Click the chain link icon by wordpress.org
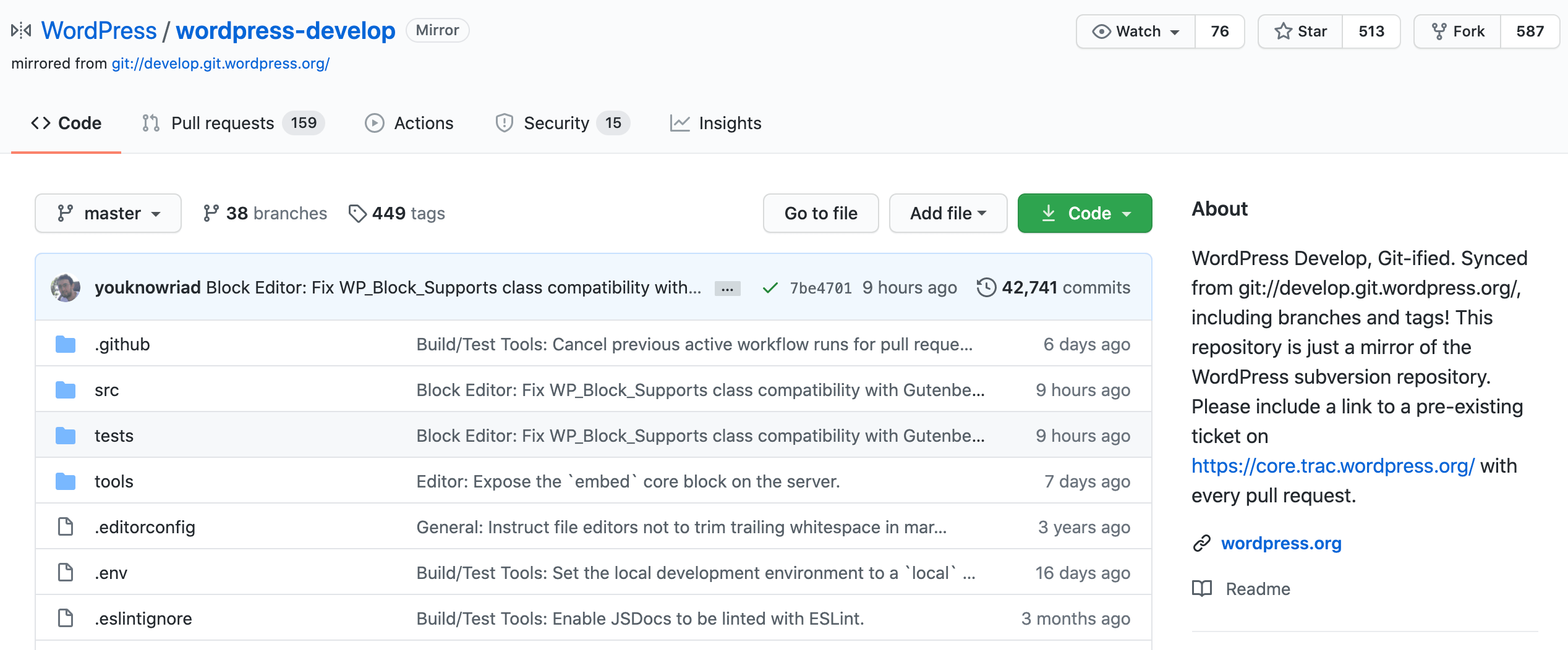The width and height of the screenshot is (1568, 650). coord(1201,543)
